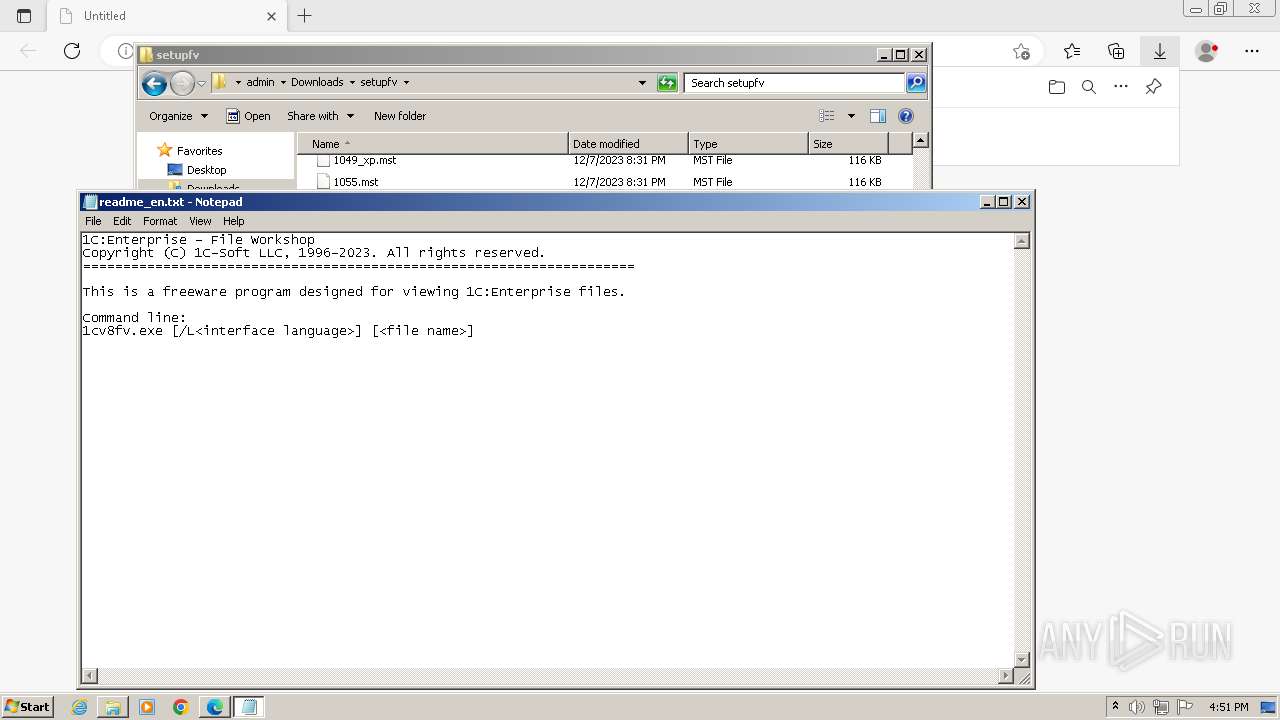
Task: Sort files by the Type column header
Action: click(x=748, y=144)
